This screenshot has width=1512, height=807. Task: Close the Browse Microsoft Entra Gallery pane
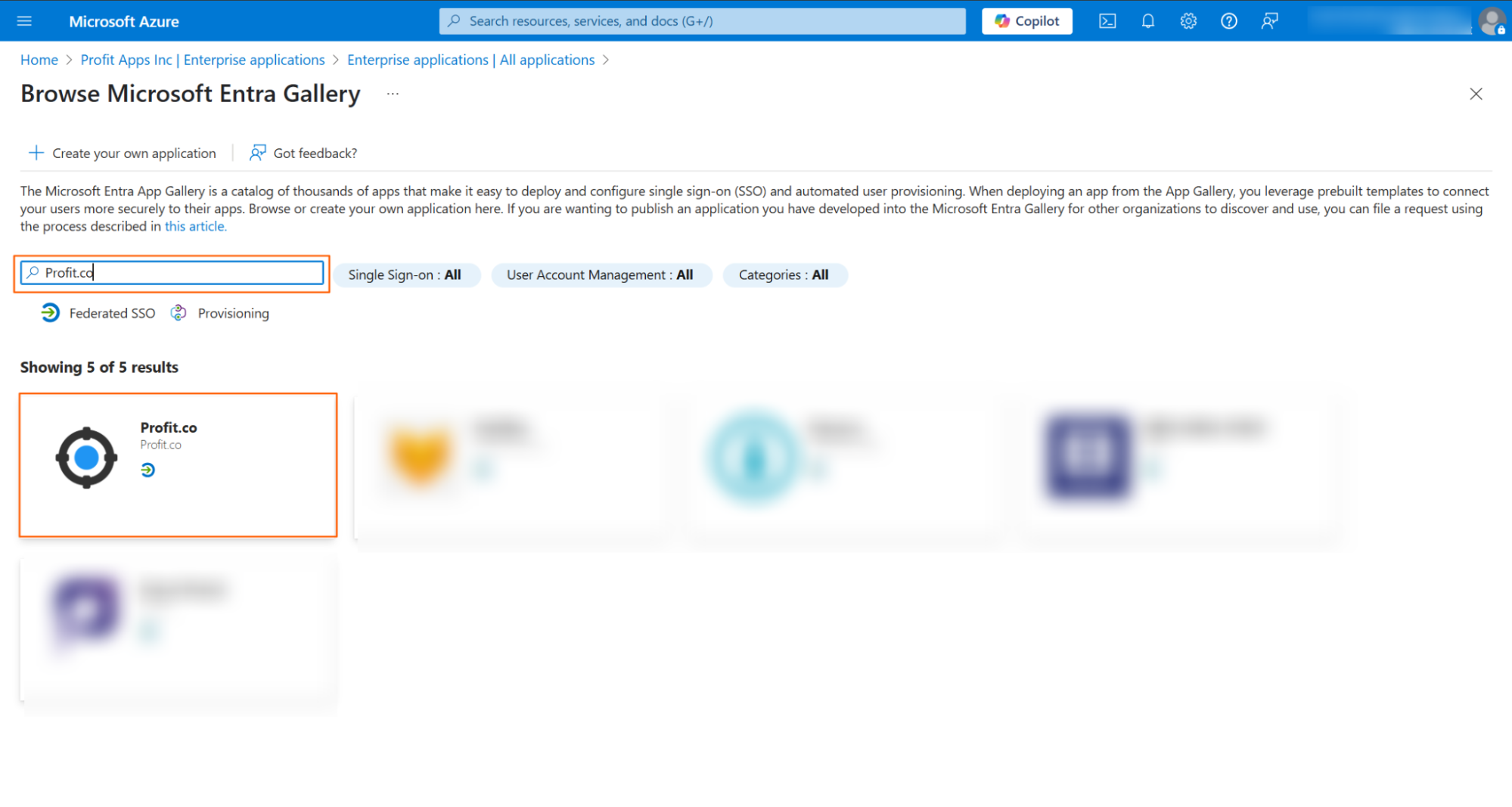(1476, 94)
